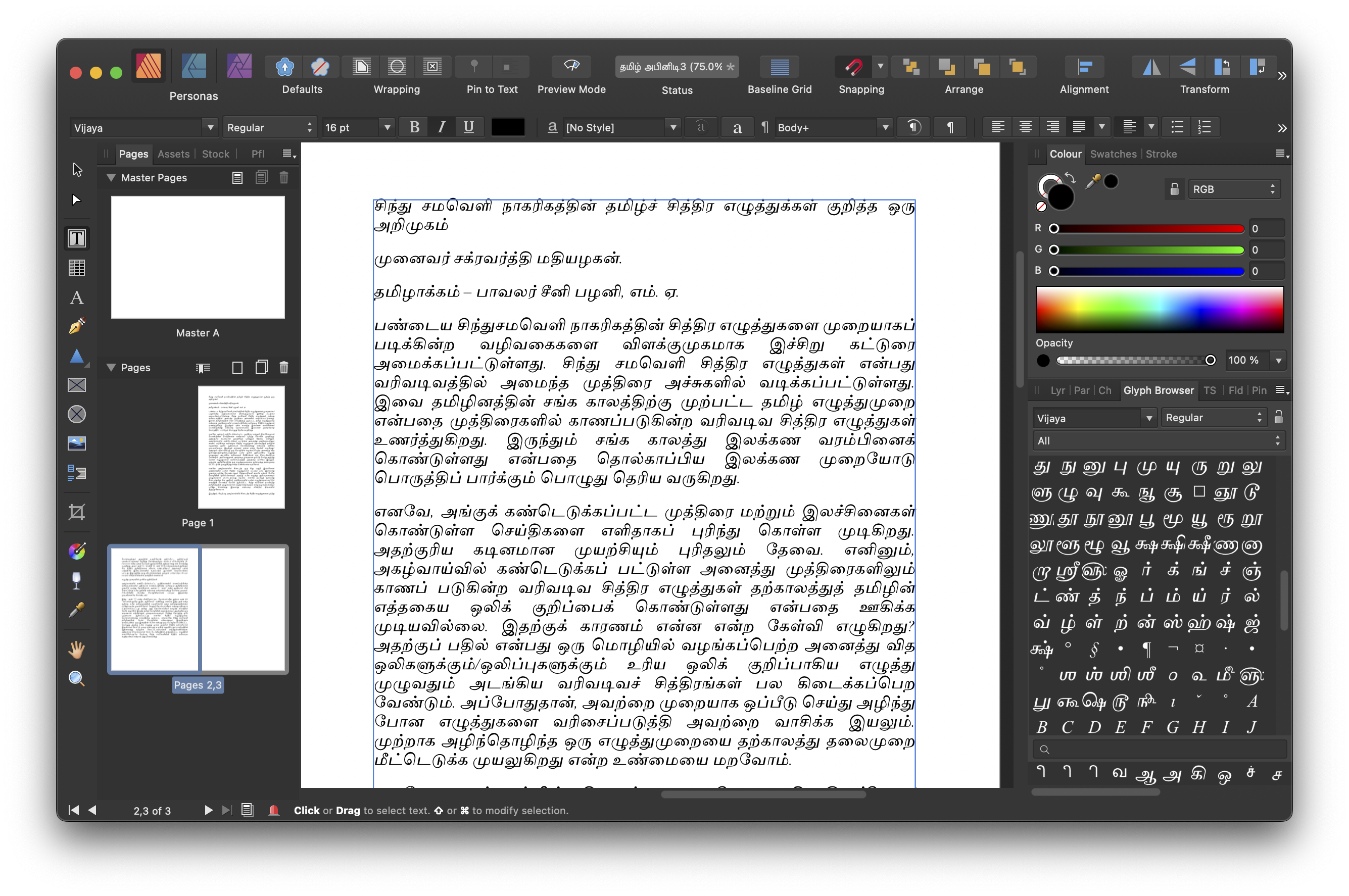This screenshot has width=1349, height=896.
Task: Select the Vector Crop tool
Action: coord(77,513)
